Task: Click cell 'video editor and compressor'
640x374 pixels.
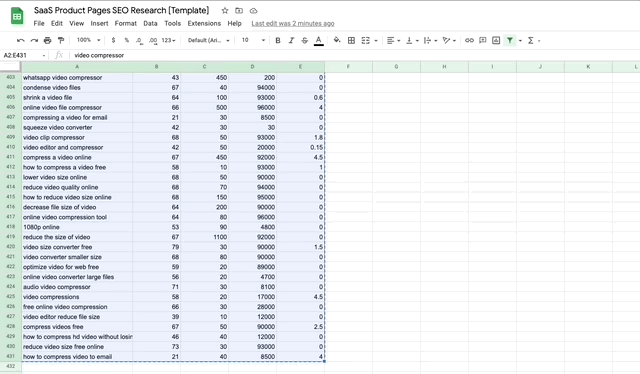Action: tap(77, 147)
